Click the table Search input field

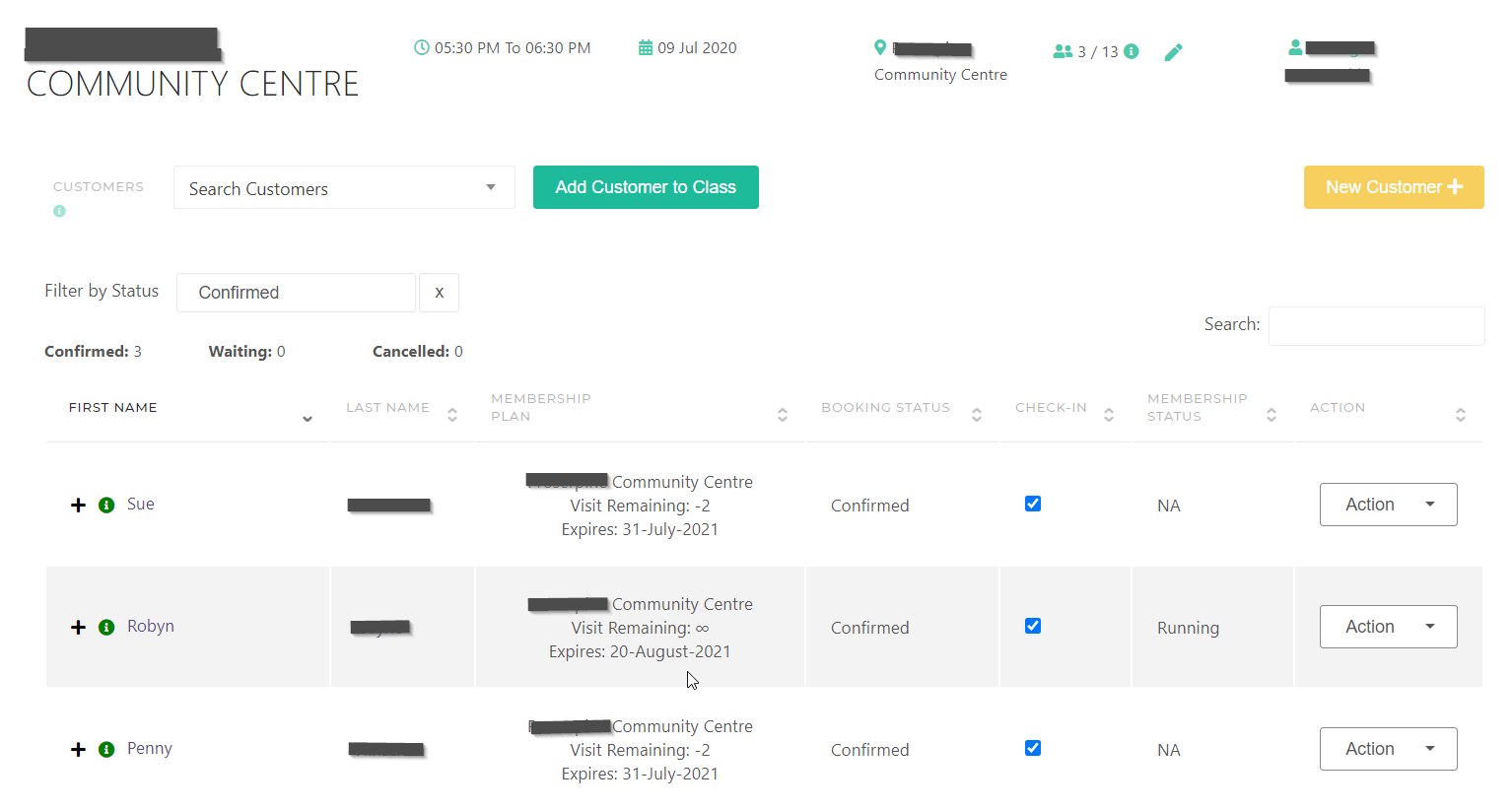[x=1376, y=325]
